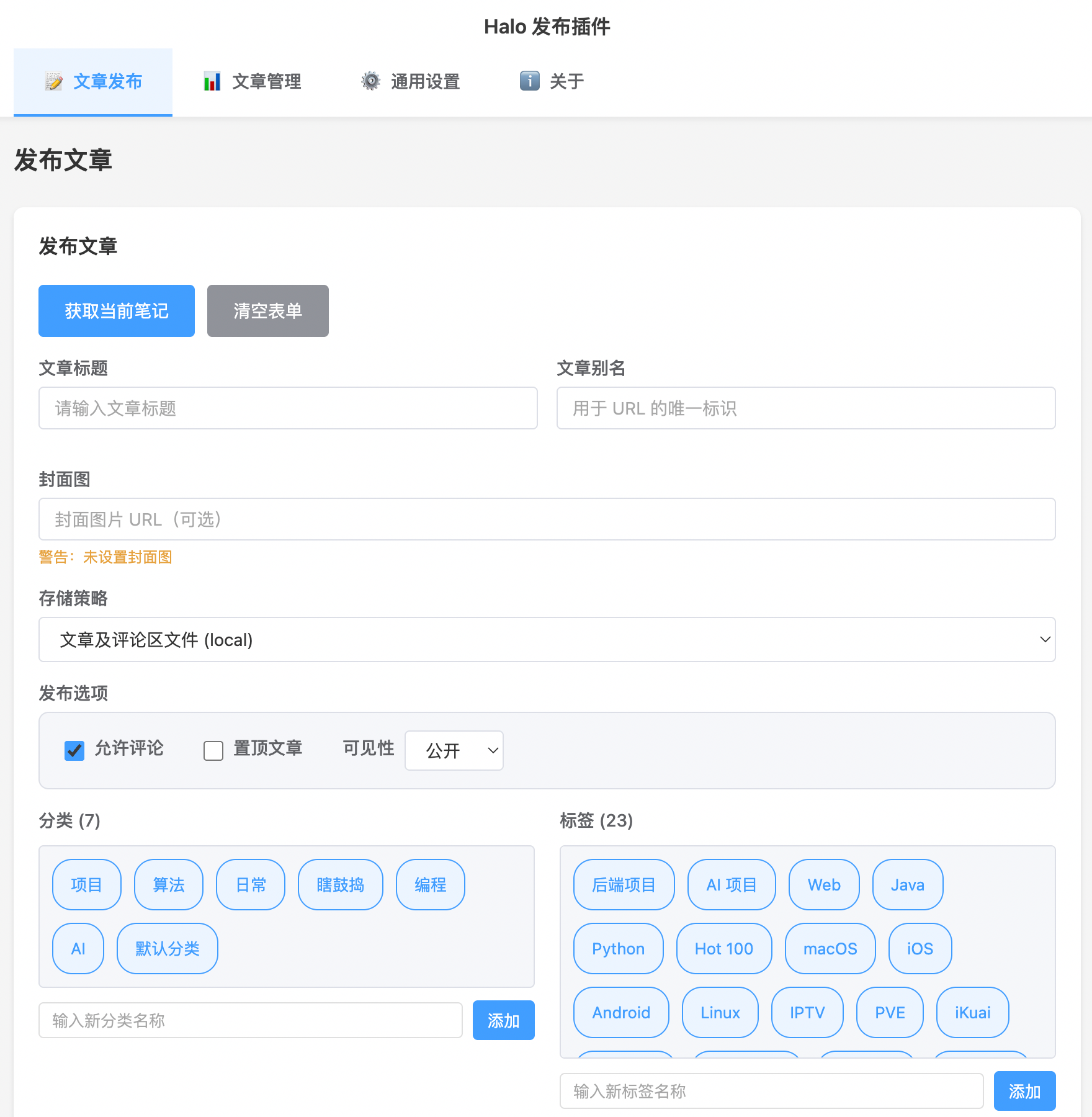
Task: Click 添加 button to add new tag
Action: [x=1025, y=1091]
